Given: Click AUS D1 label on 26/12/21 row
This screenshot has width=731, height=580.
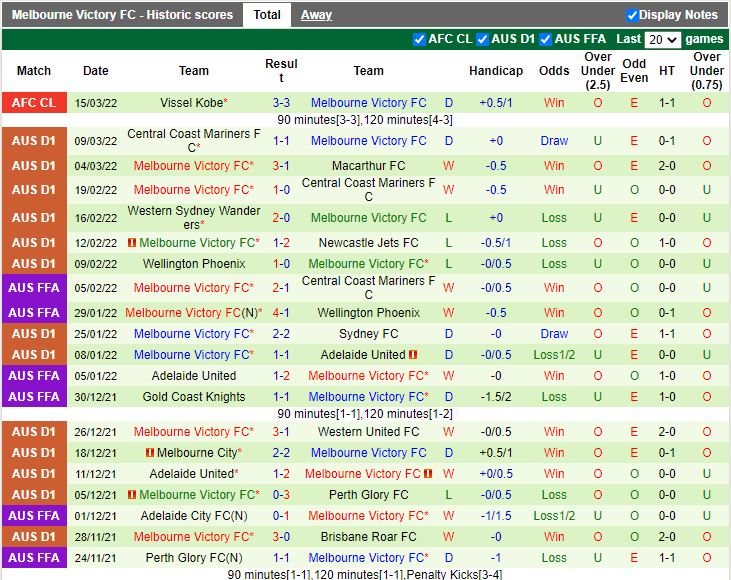Looking at the screenshot, I should point(34,432).
